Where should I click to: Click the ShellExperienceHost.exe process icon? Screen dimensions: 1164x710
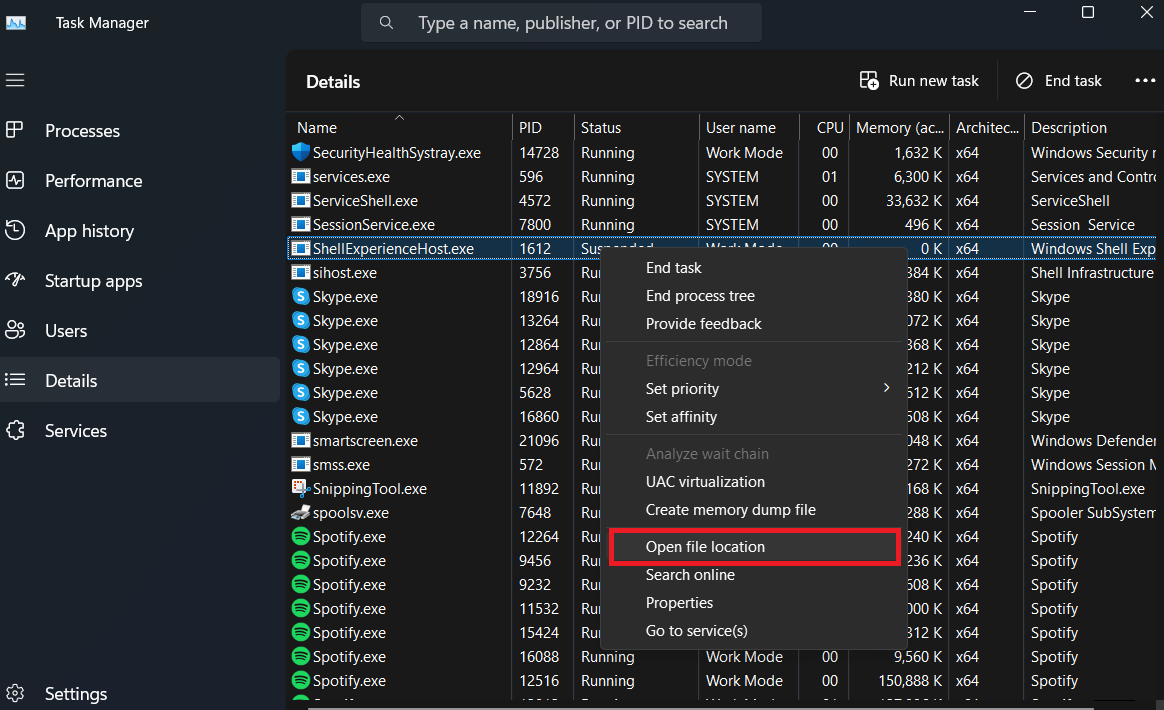[x=301, y=248]
